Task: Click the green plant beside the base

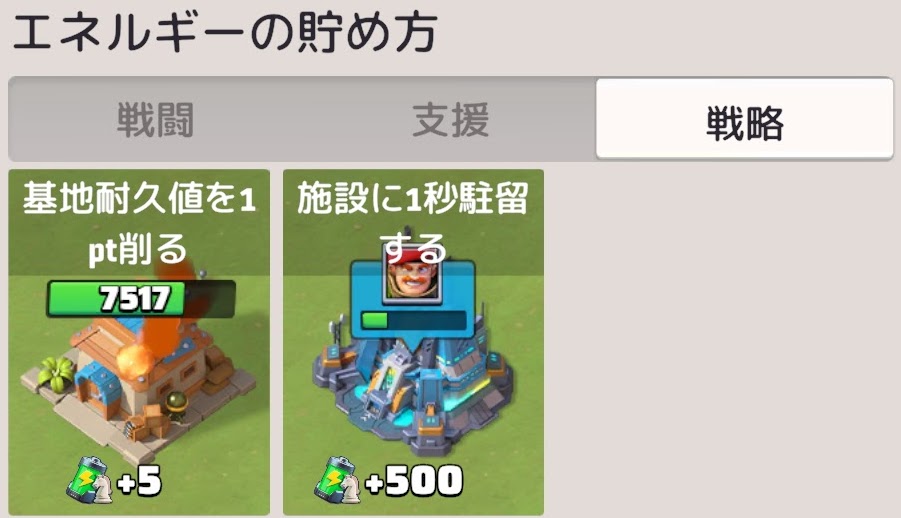Action: click(56, 373)
